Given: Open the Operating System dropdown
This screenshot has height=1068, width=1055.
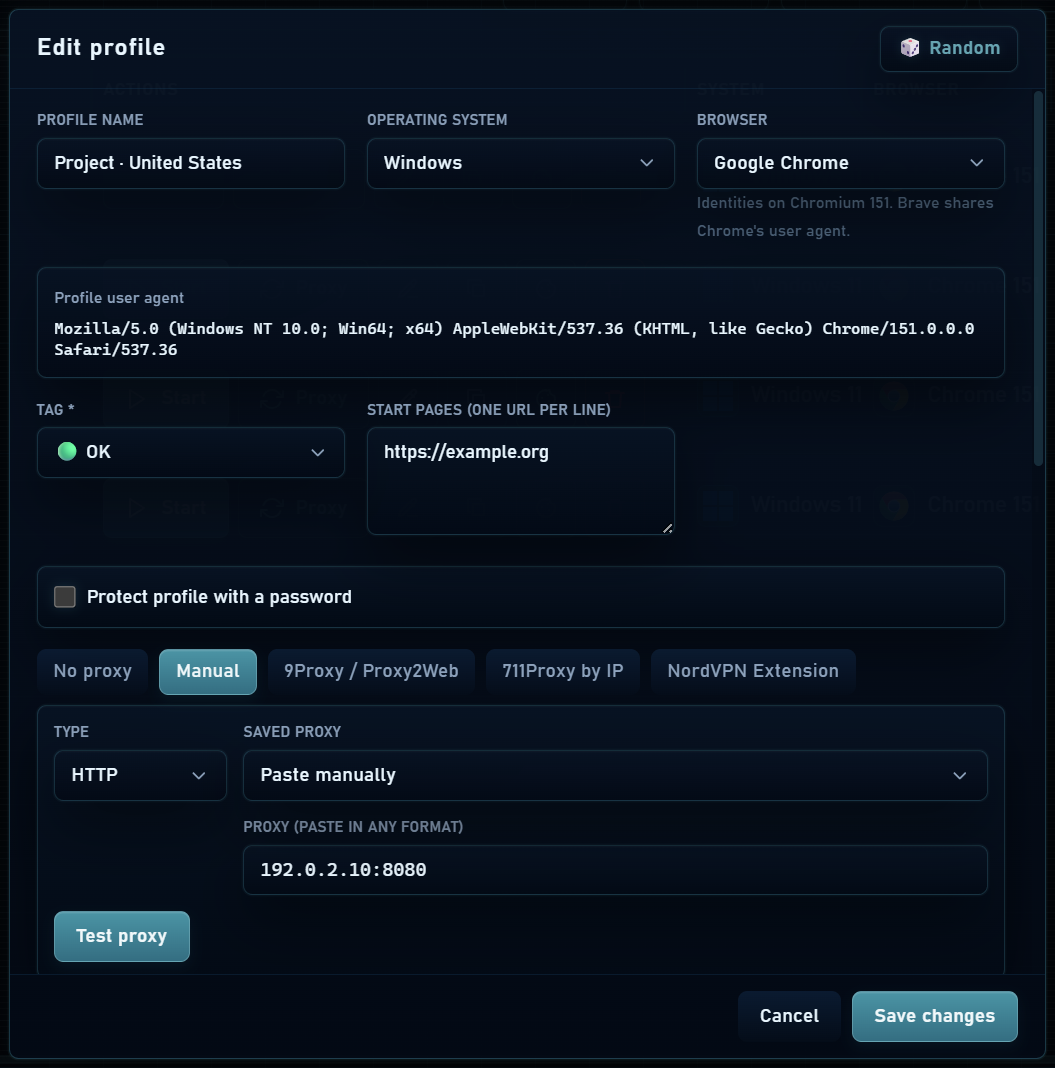Looking at the screenshot, I should pyautogui.click(x=520, y=163).
